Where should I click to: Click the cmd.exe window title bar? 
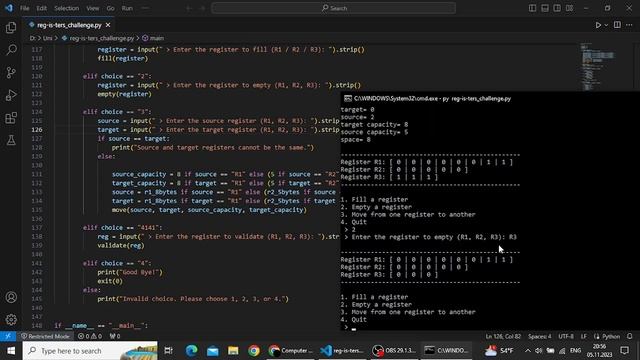pos(490,98)
